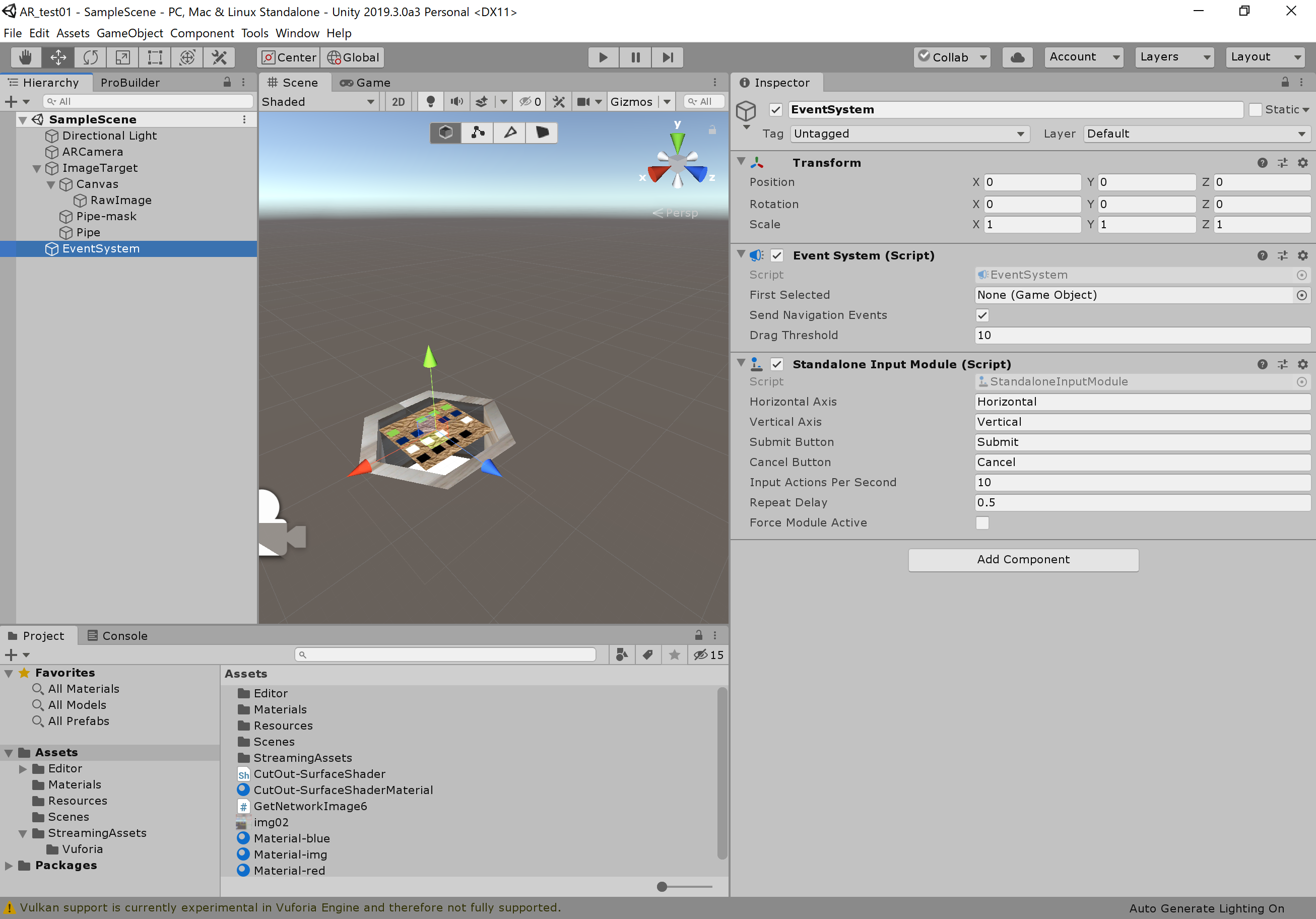
Task: Select the Hand tool in toolbar
Action: pos(25,57)
